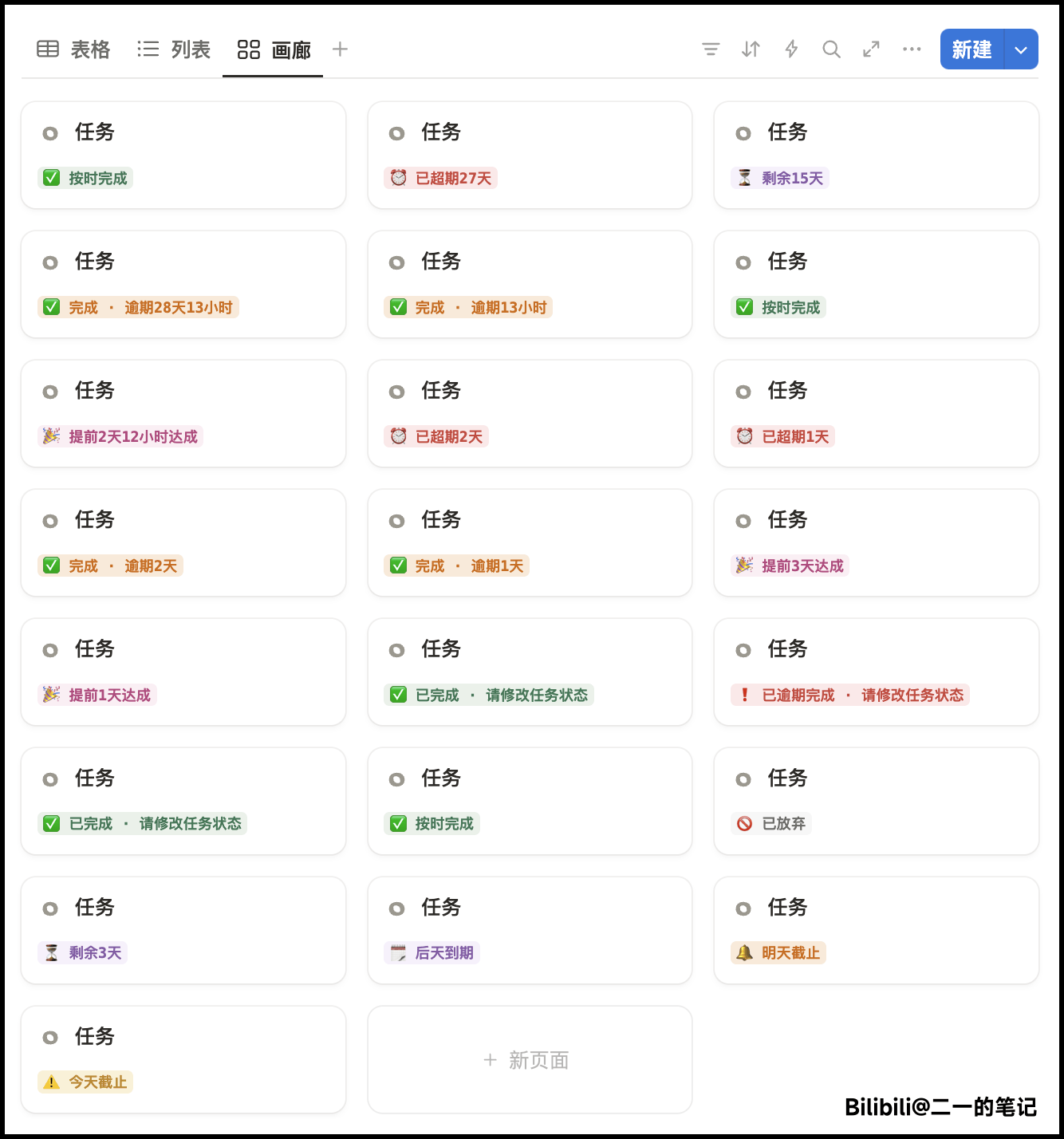
Task: Click 完成·逾期28天13小时 text
Action: (151, 307)
